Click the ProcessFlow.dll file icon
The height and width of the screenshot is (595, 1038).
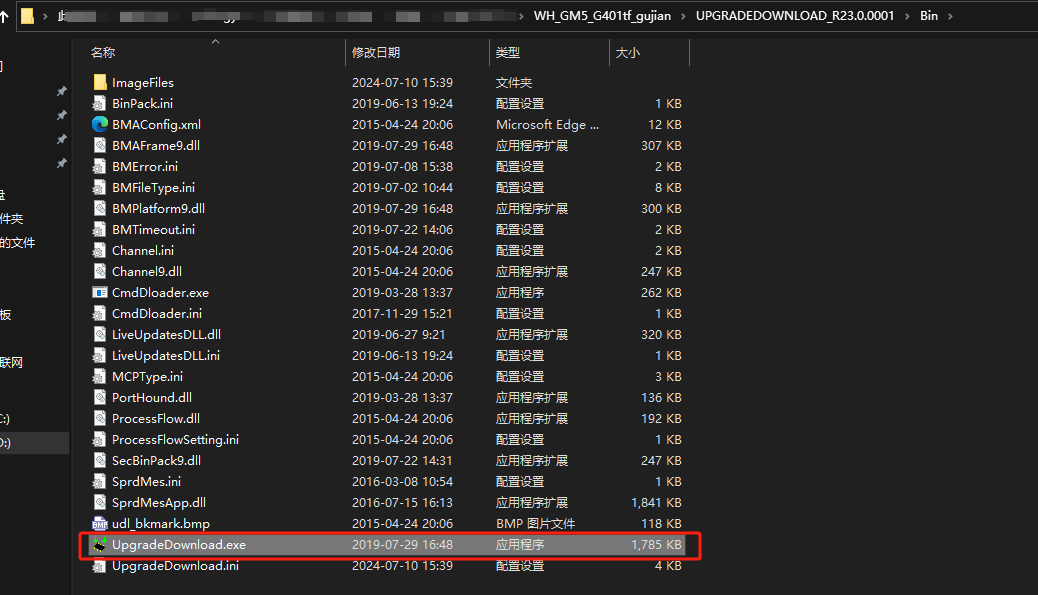pyautogui.click(x=100, y=418)
